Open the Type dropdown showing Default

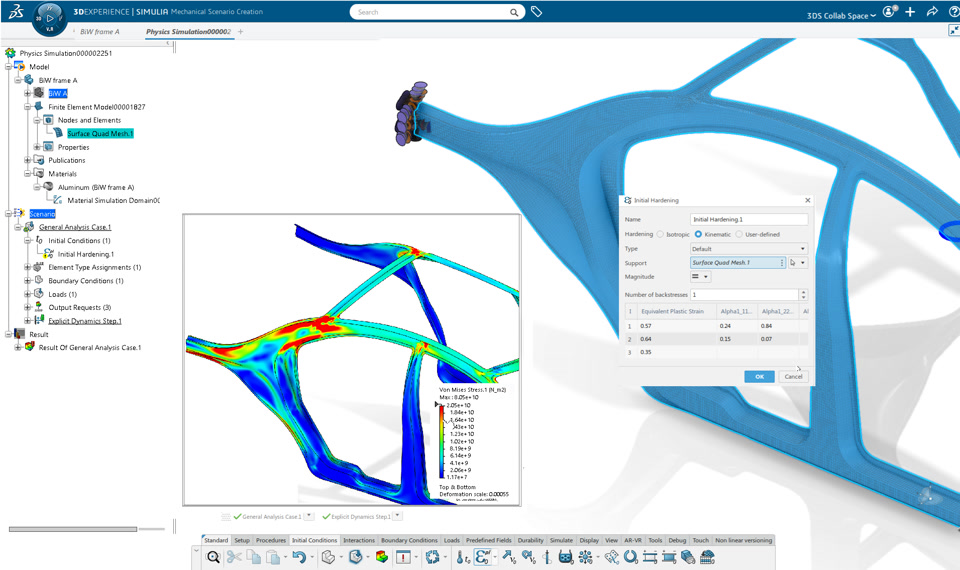click(x=749, y=249)
